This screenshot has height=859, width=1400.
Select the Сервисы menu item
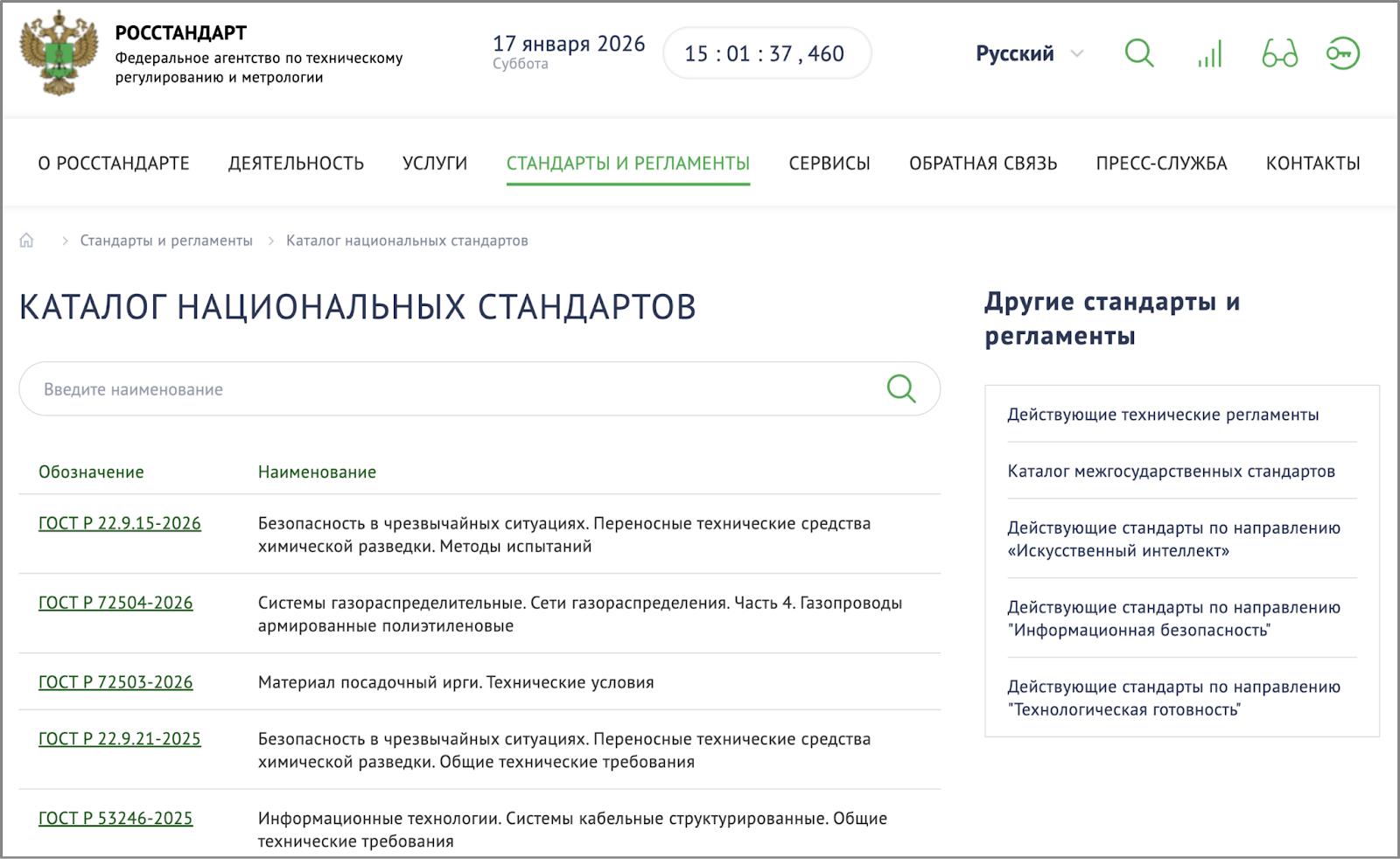pos(829,164)
